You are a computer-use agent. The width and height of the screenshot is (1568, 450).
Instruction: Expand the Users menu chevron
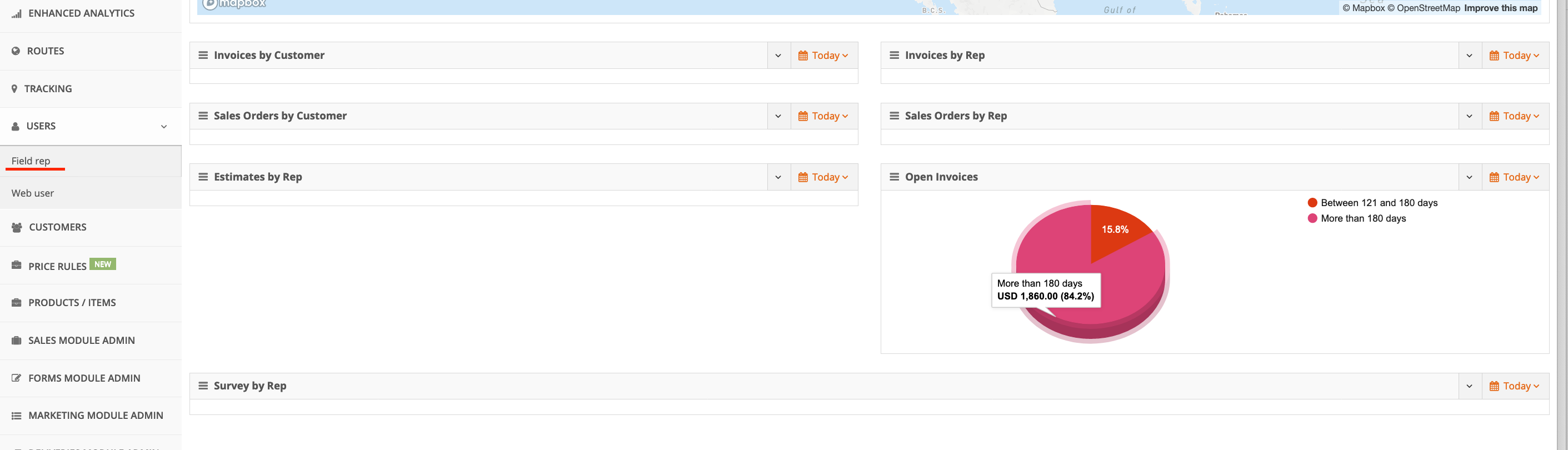(164, 127)
